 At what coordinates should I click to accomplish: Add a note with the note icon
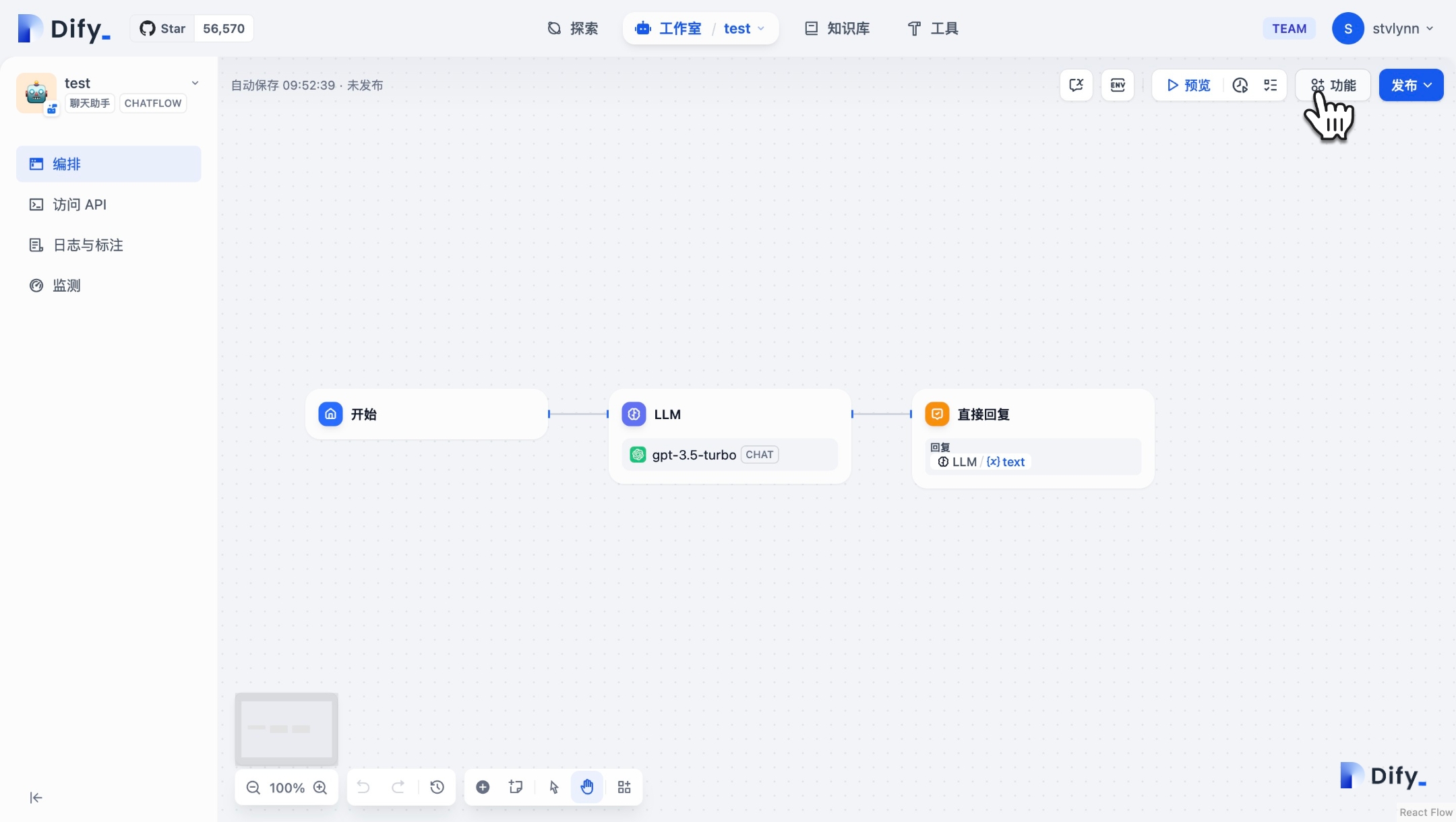(x=516, y=787)
